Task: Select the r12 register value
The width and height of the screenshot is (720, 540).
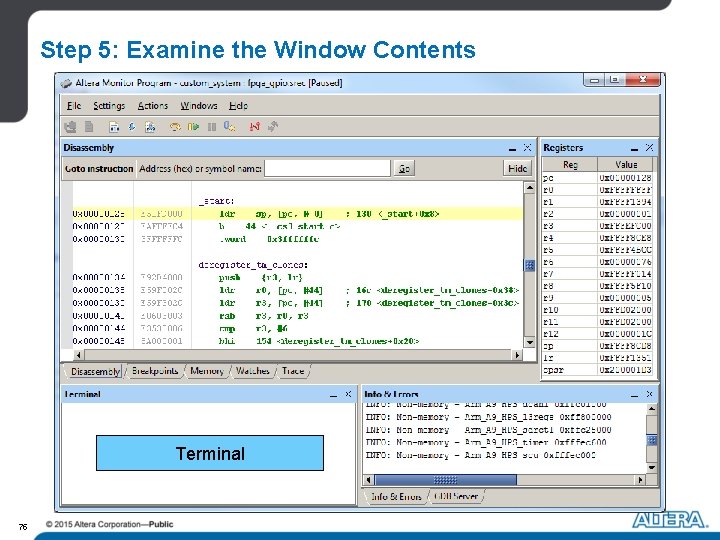Action: pos(625,334)
